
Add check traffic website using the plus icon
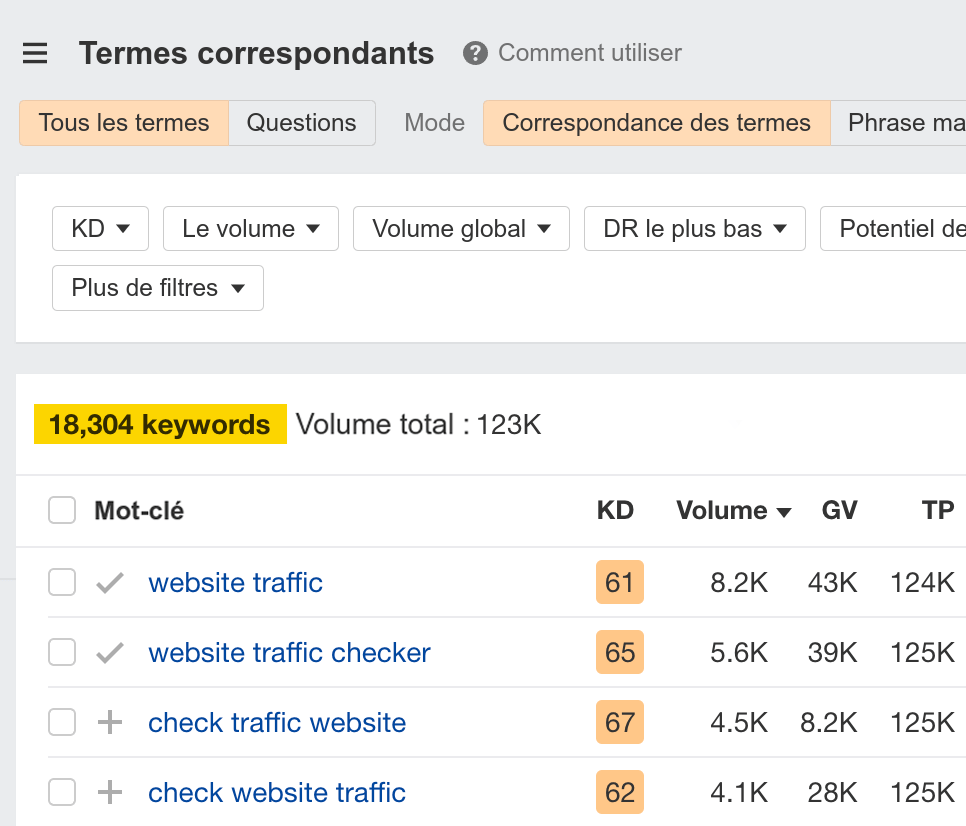tap(110, 722)
